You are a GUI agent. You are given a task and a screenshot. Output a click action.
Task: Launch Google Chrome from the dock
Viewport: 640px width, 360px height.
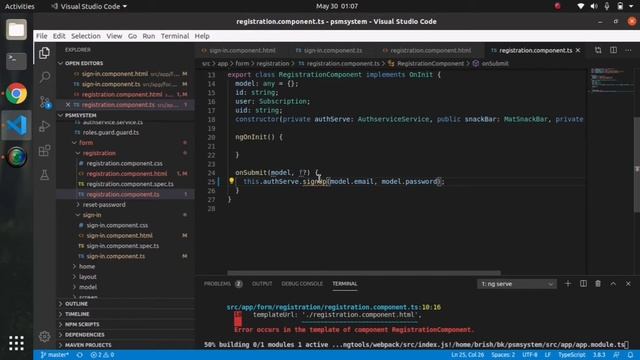tap(16, 93)
